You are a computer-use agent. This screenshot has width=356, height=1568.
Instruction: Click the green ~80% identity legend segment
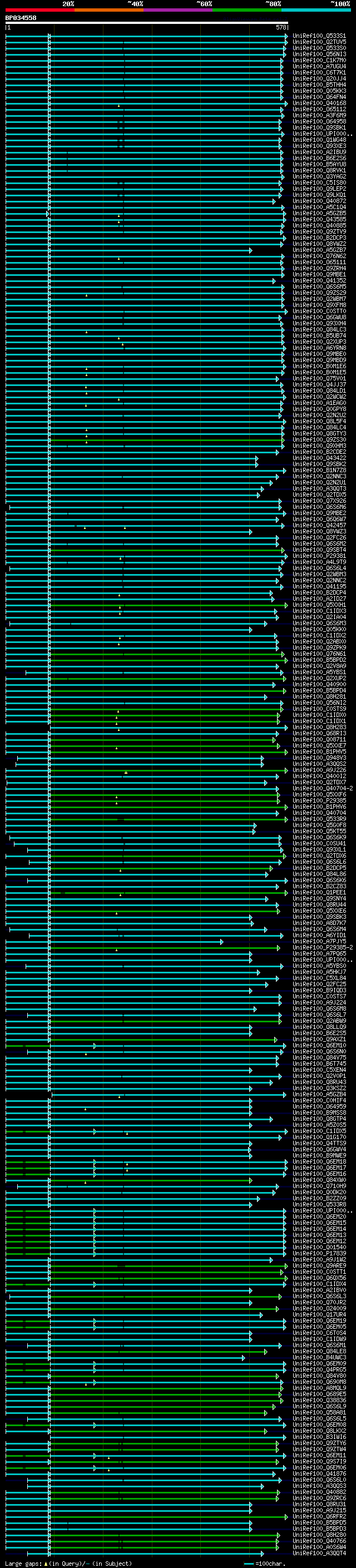pos(247,10)
